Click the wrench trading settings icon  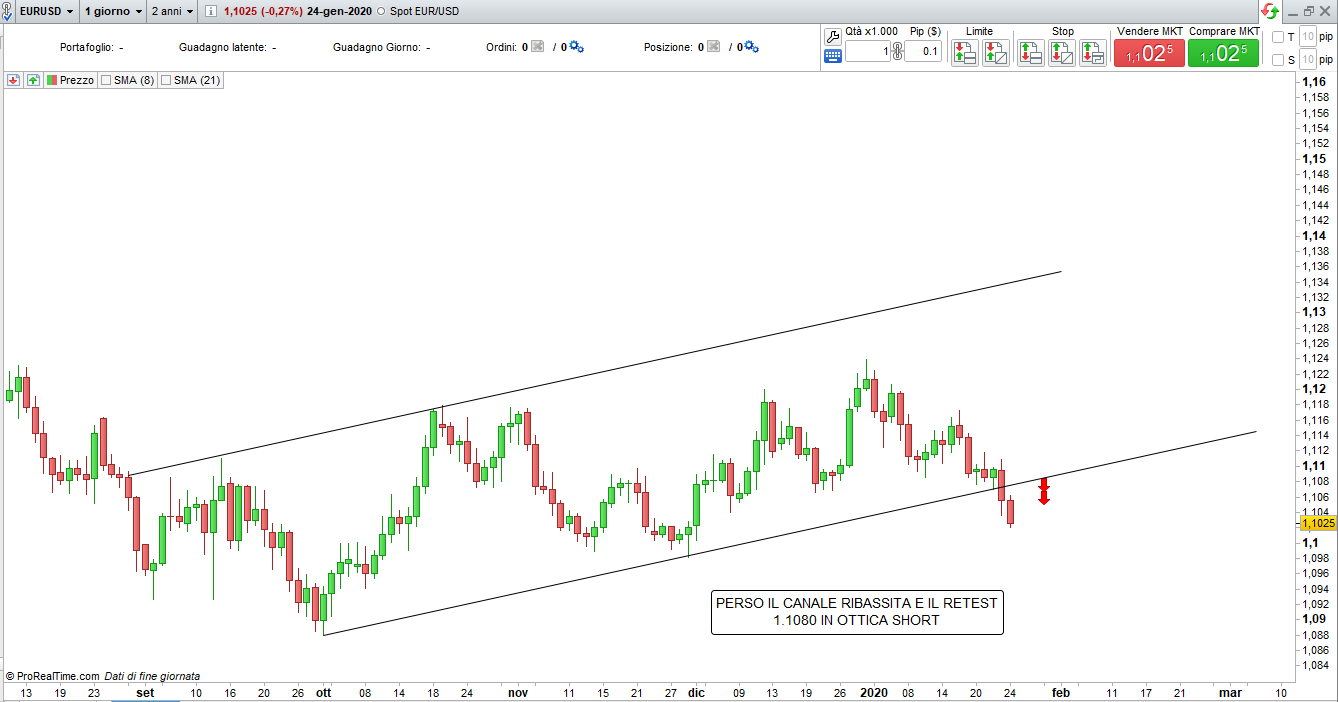pos(832,36)
